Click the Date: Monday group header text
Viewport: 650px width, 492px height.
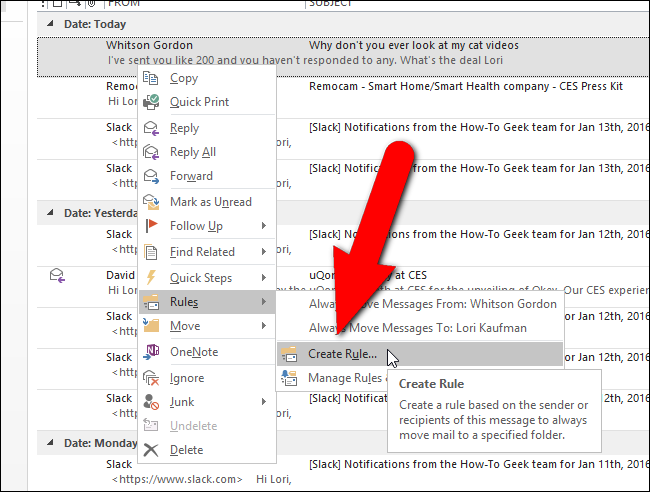point(100,443)
